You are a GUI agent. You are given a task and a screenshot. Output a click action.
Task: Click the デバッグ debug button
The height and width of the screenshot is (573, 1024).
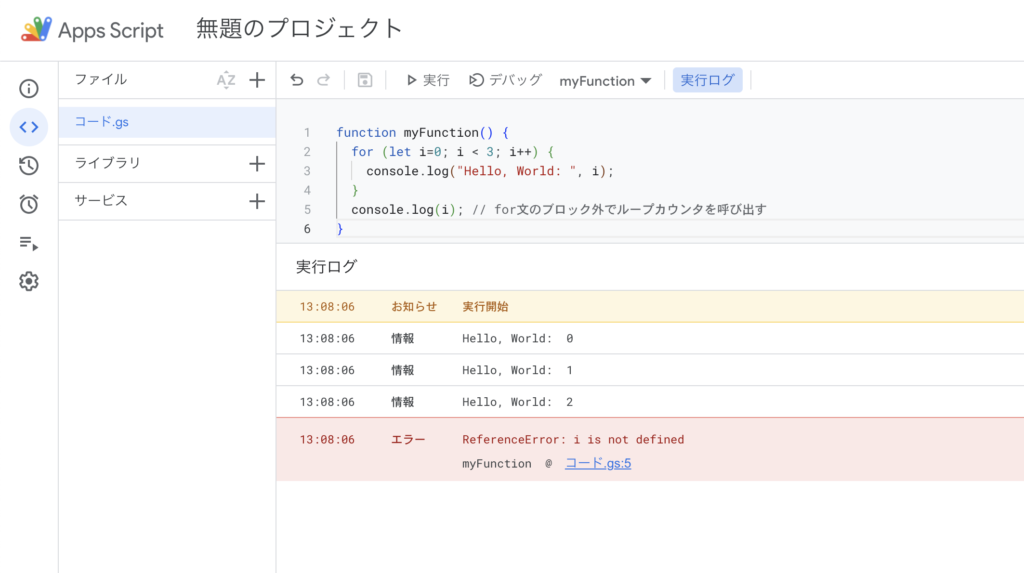[x=506, y=80]
